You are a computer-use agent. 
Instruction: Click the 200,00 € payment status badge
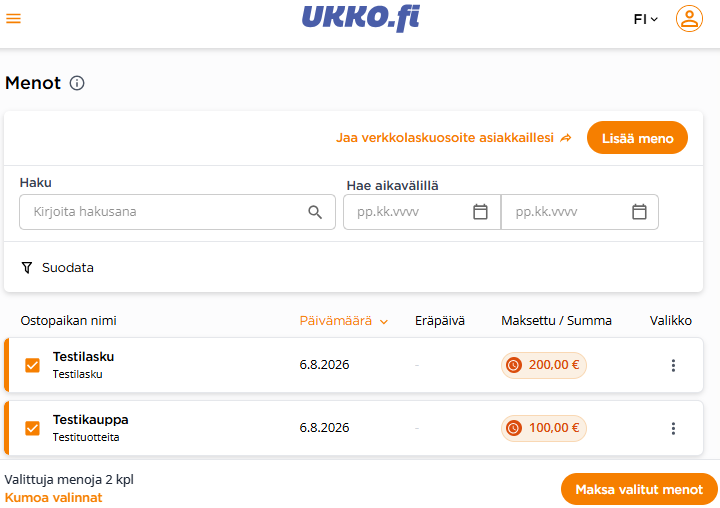click(x=544, y=366)
